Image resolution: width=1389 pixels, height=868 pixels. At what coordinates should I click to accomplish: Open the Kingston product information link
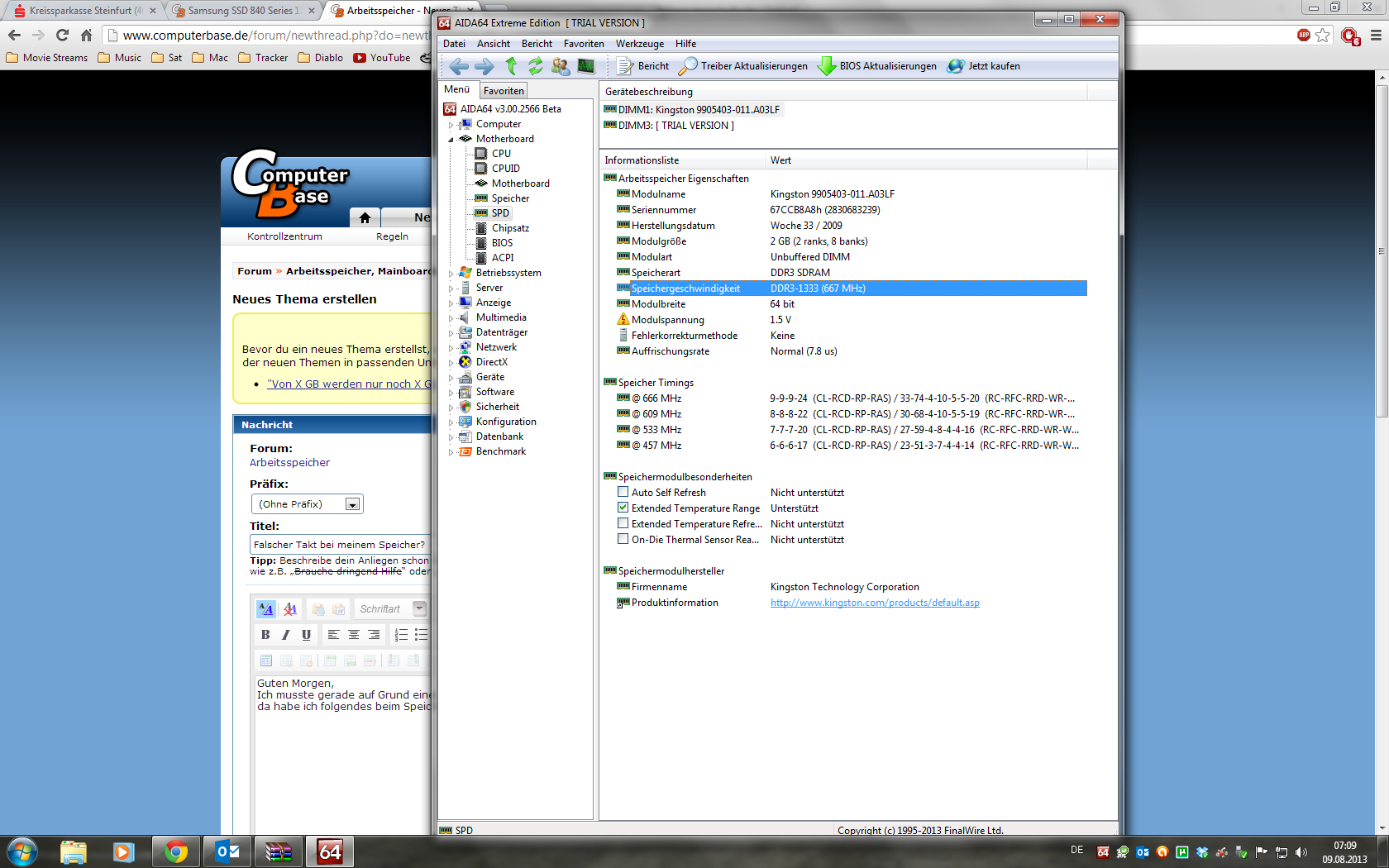875,603
